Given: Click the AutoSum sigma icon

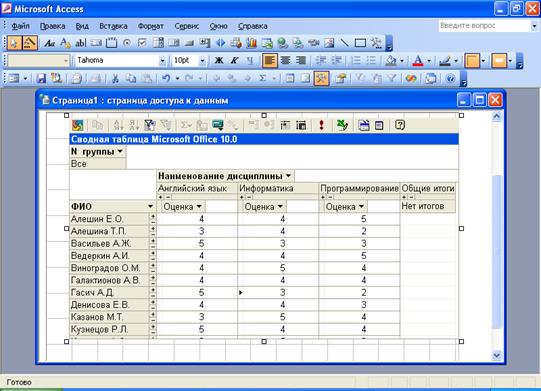Looking at the screenshot, I should [x=263, y=79].
